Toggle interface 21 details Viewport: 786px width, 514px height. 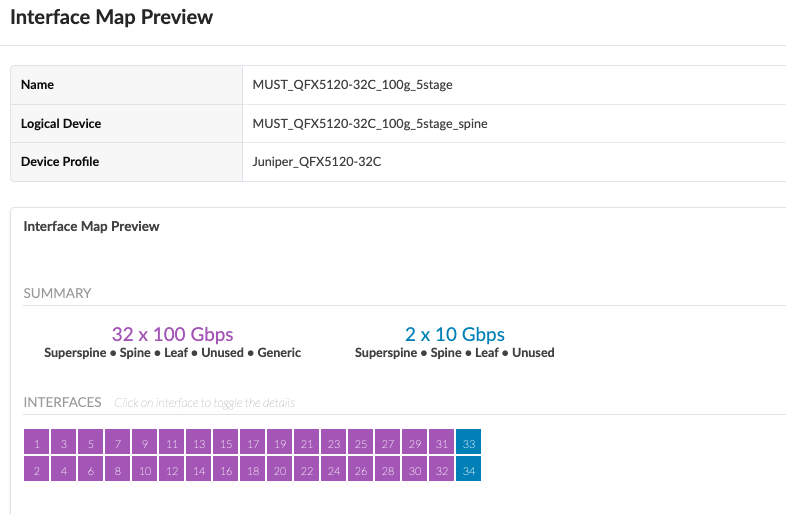[306, 443]
